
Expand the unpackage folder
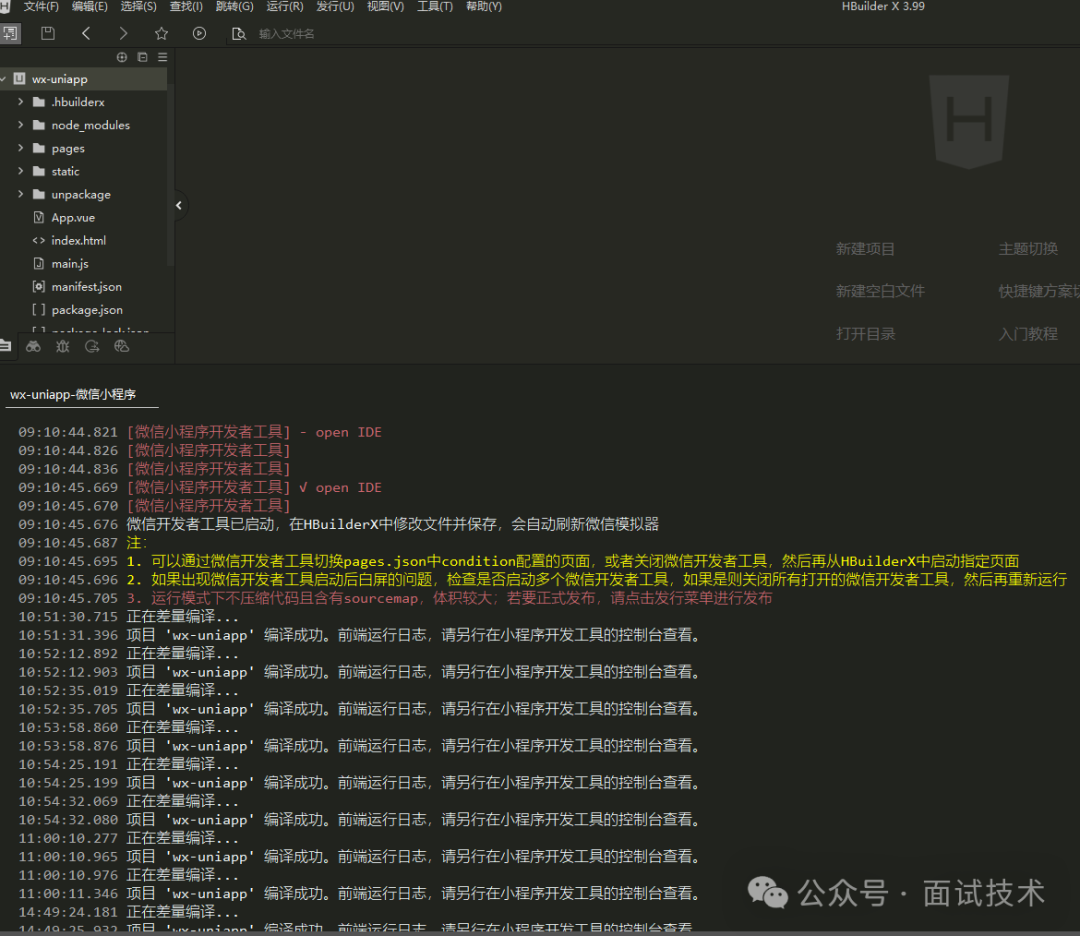[x=21, y=194]
